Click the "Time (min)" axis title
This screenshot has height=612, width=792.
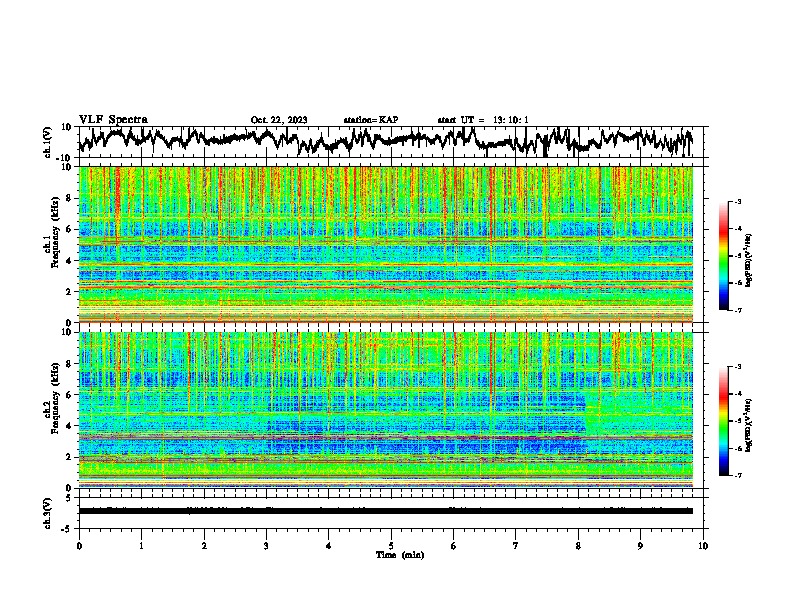tap(400, 555)
